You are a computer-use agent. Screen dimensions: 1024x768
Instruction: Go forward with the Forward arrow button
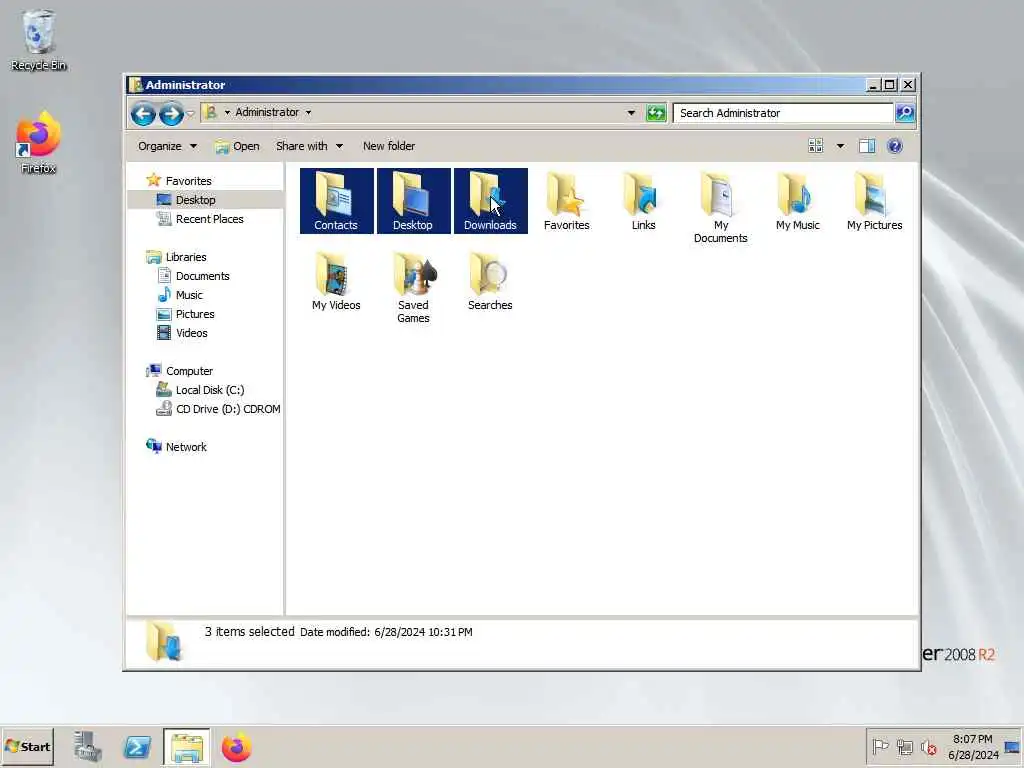tap(171, 114)
